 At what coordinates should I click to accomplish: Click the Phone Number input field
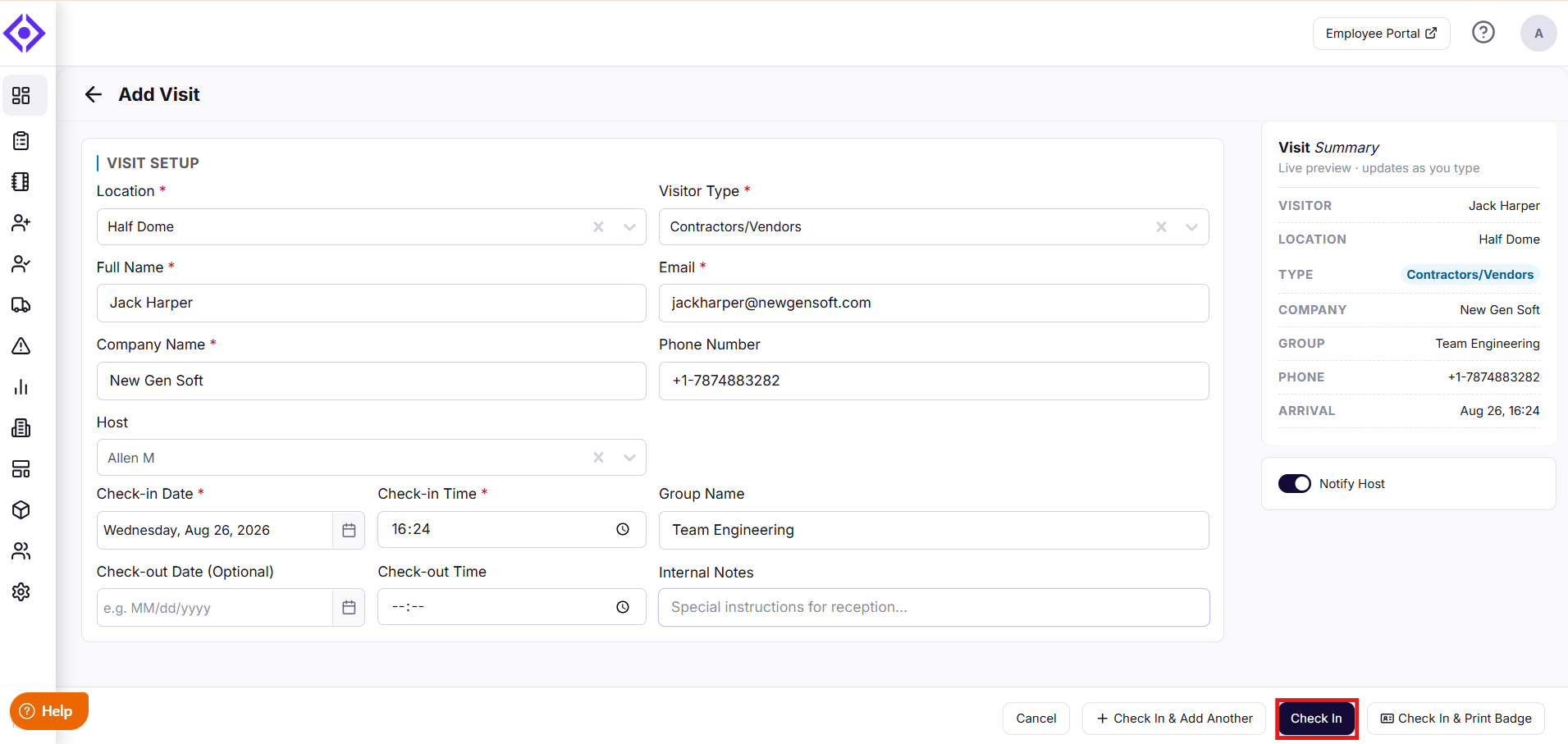coord(934,381)
